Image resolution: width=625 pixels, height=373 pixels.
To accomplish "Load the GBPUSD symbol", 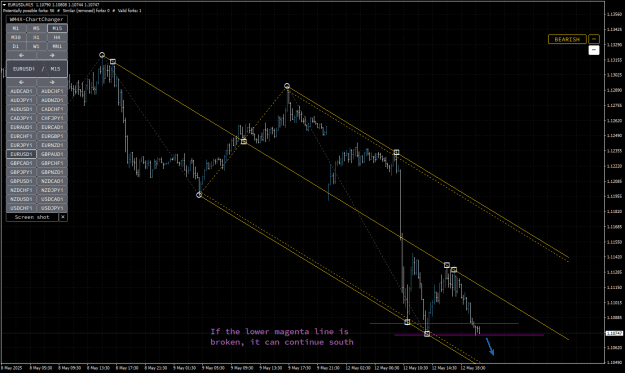I will pyautogui.click(x=22, y=181).
